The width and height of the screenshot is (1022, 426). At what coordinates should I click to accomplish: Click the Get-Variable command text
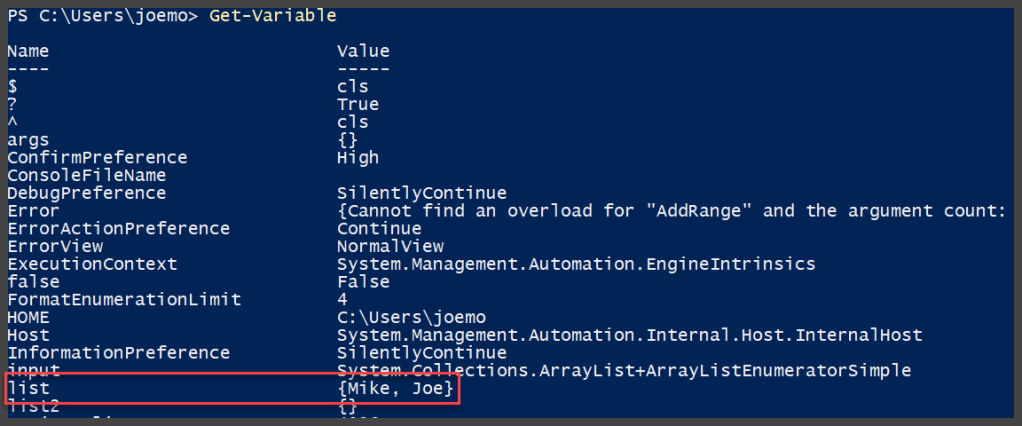(272, 16)
